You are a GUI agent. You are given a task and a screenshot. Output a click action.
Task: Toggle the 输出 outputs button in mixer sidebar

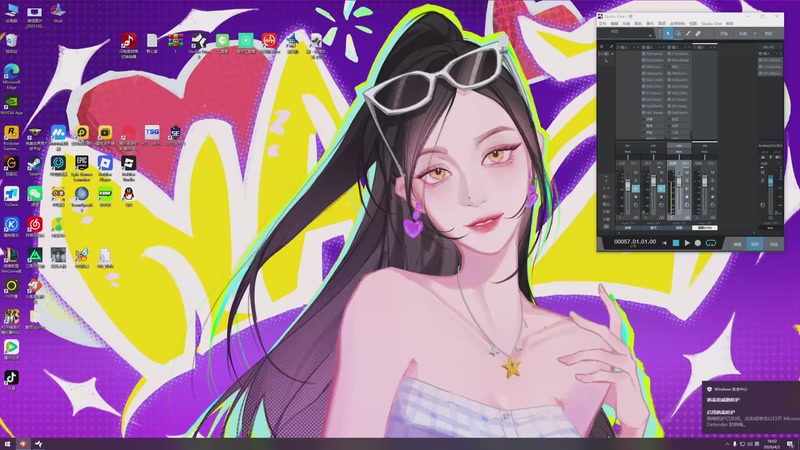pyautogui.click(x=606, y=205)
